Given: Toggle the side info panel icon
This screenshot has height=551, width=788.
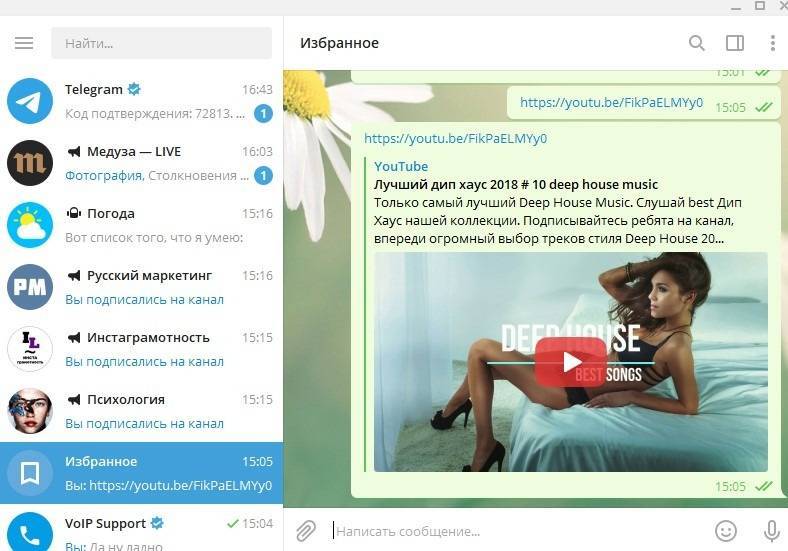Looking at the screenshot, I should (735, 43).
